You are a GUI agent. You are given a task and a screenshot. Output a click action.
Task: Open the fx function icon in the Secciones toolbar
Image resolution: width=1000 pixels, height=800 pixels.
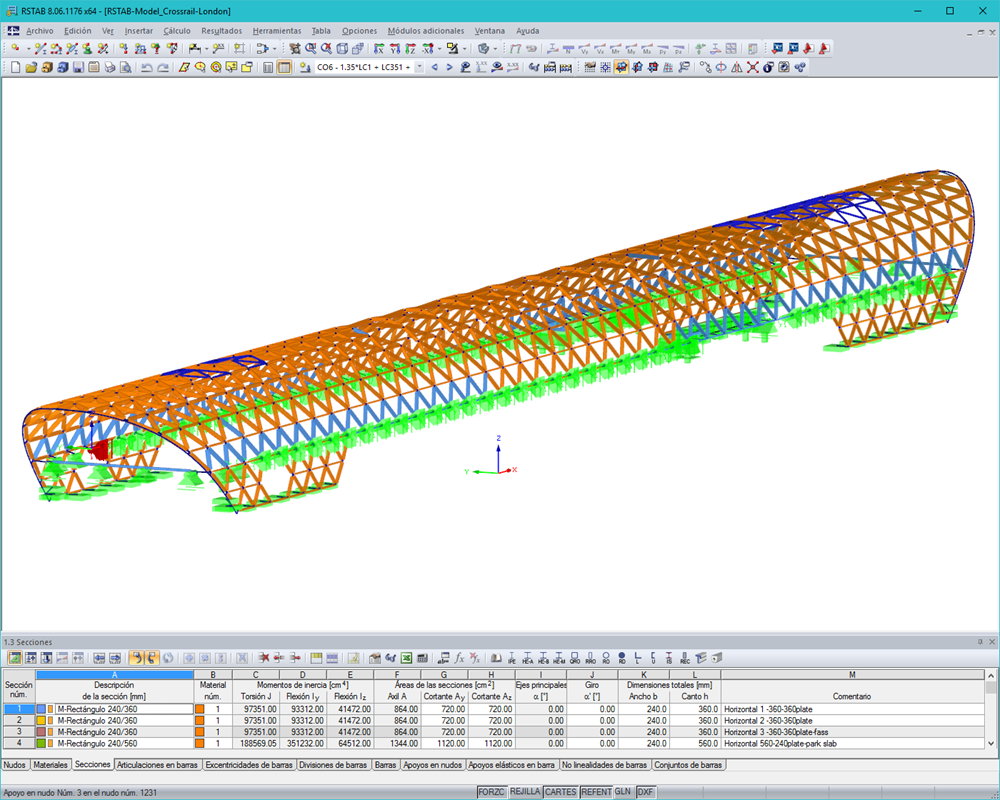[x=458, y=659]
